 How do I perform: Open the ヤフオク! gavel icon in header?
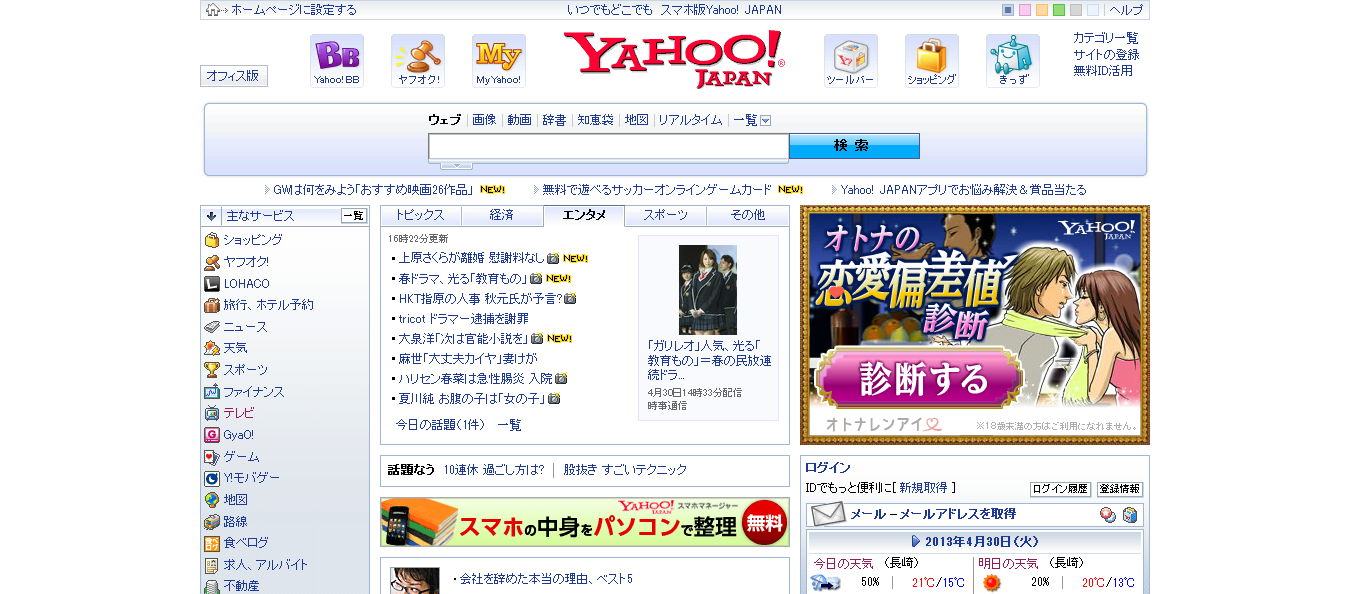tap(418, 60)
